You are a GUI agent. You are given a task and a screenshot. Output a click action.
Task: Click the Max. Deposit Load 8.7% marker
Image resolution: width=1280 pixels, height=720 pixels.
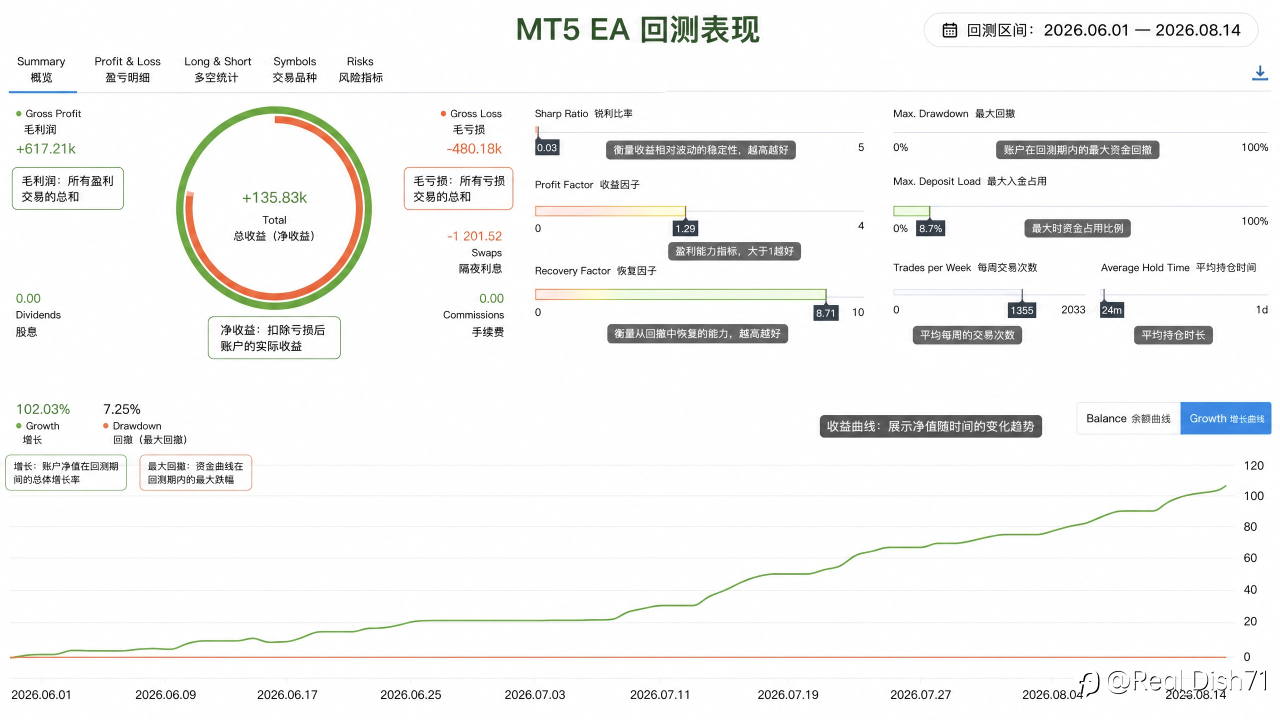coord(930,228)
